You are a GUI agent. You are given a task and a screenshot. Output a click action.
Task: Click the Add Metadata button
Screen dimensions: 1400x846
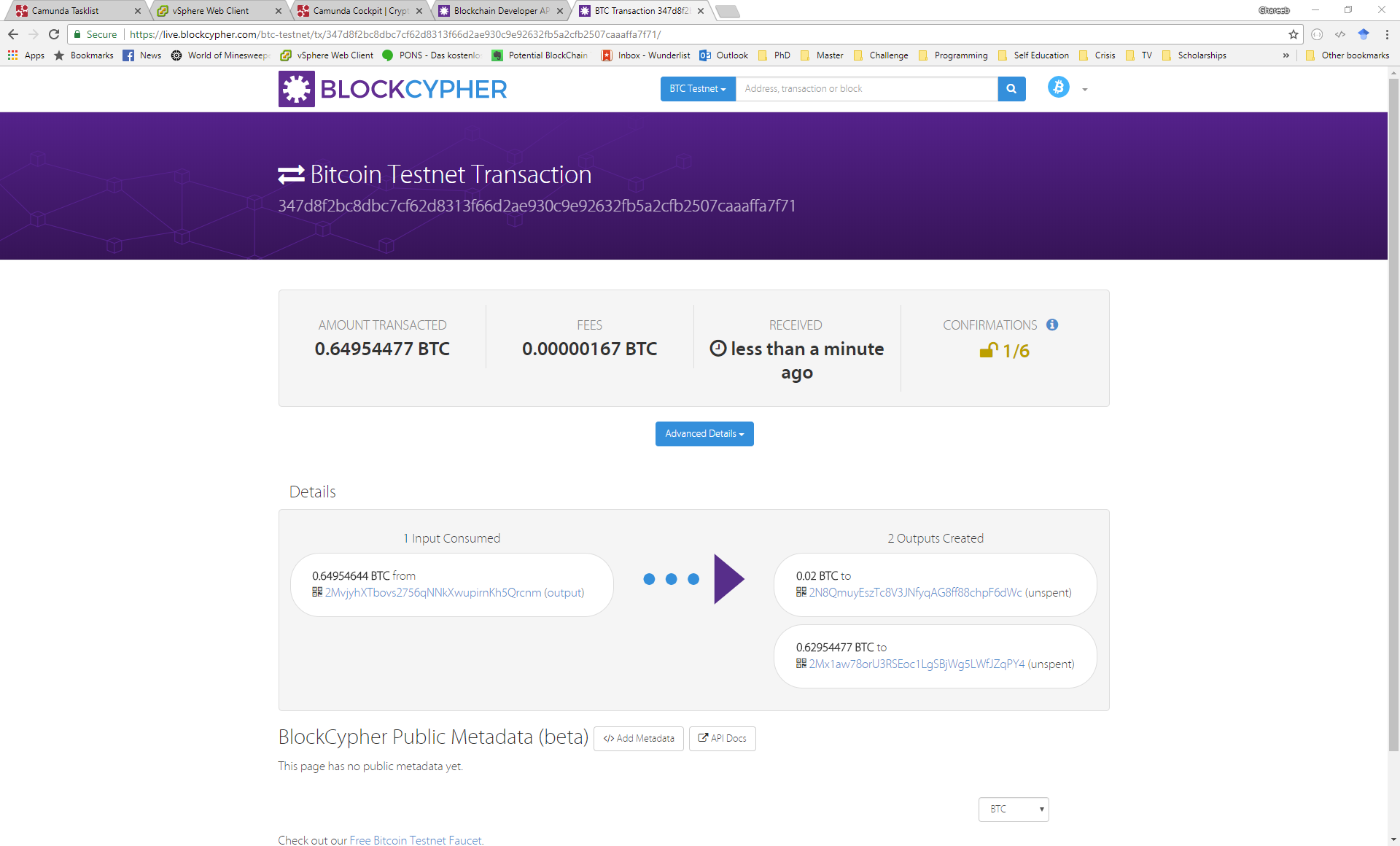[x=638, y=739]
